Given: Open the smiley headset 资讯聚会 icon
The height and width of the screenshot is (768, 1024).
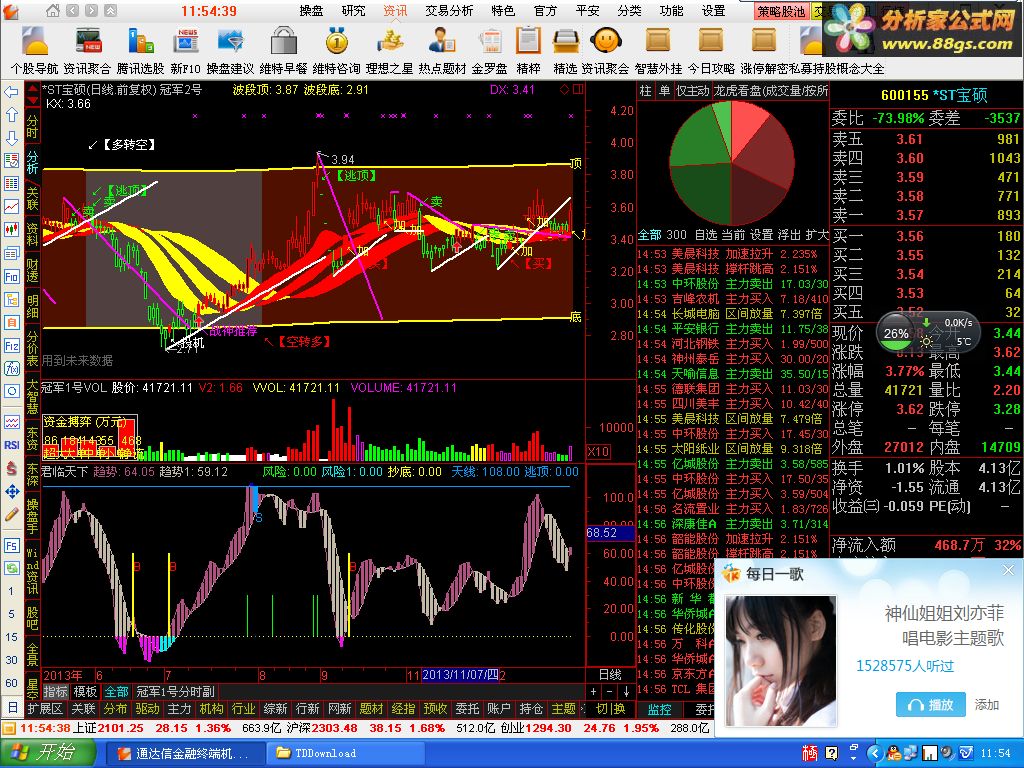Looking at the screenshot, I should [605, 50].
